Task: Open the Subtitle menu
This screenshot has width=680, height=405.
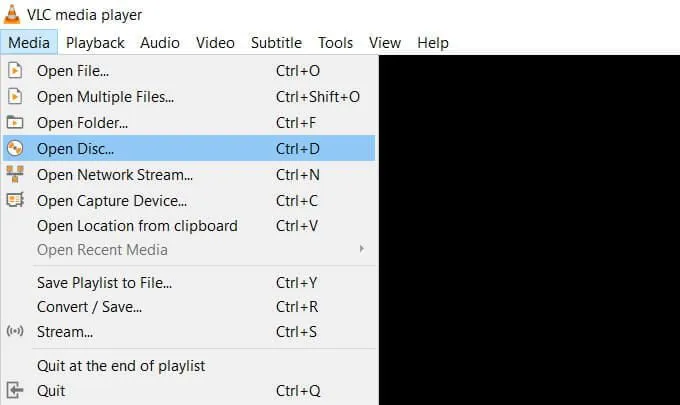Action: point(276,43)
